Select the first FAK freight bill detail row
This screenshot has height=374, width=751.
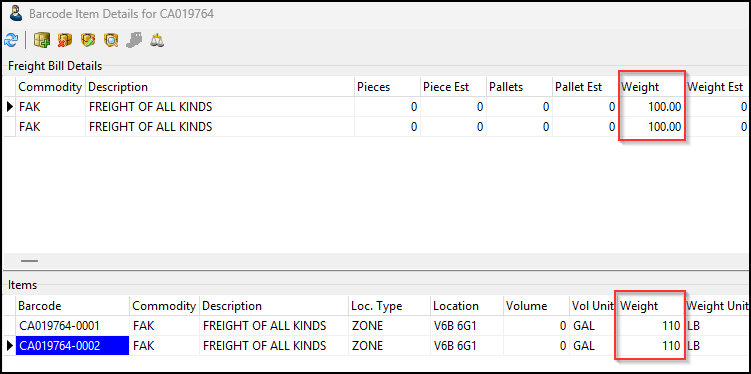point(376,107)
